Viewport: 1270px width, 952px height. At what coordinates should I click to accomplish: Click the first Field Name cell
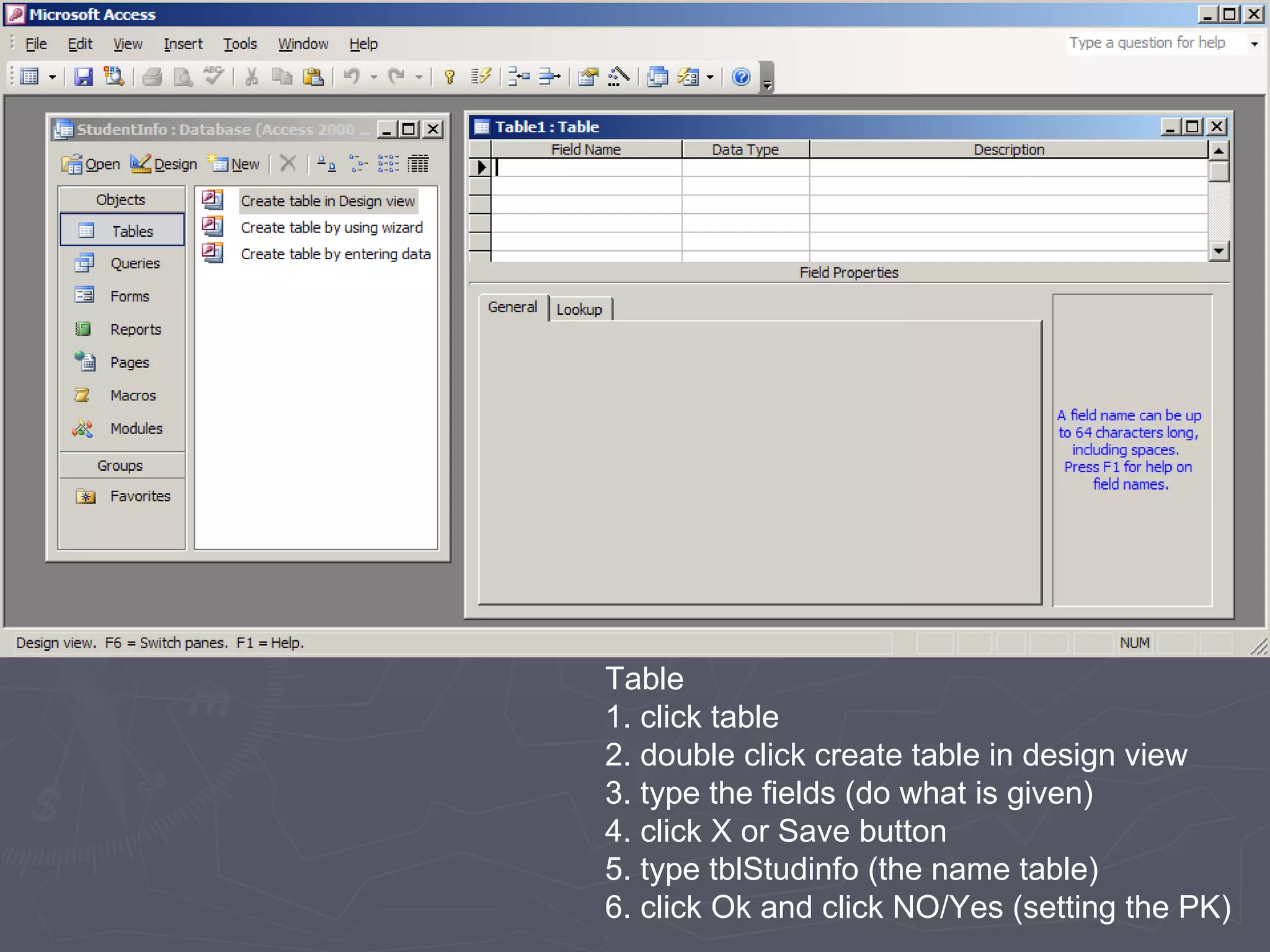(587, 167)
